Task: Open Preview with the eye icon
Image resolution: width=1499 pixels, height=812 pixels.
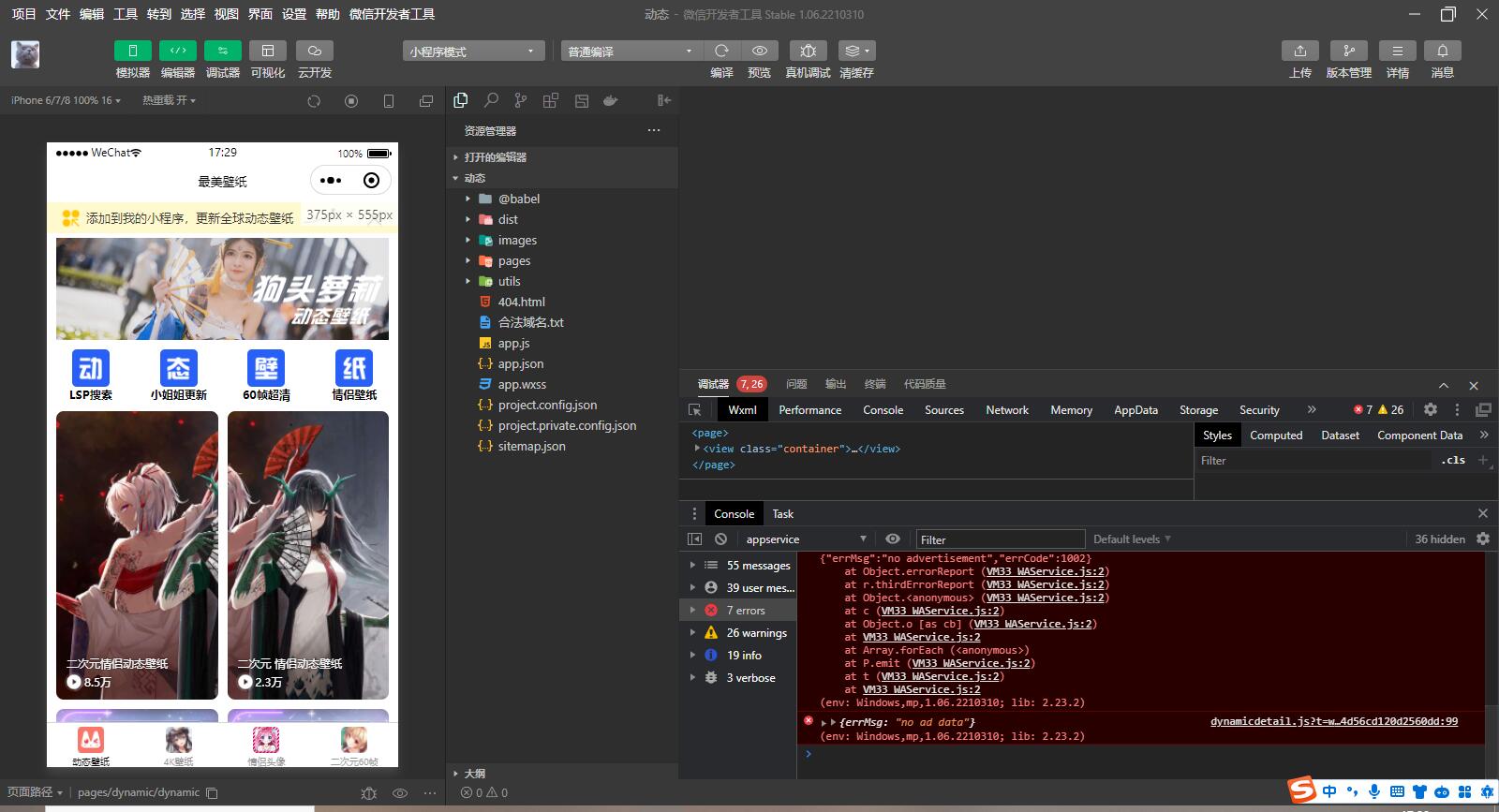Action: coord(760,51)
